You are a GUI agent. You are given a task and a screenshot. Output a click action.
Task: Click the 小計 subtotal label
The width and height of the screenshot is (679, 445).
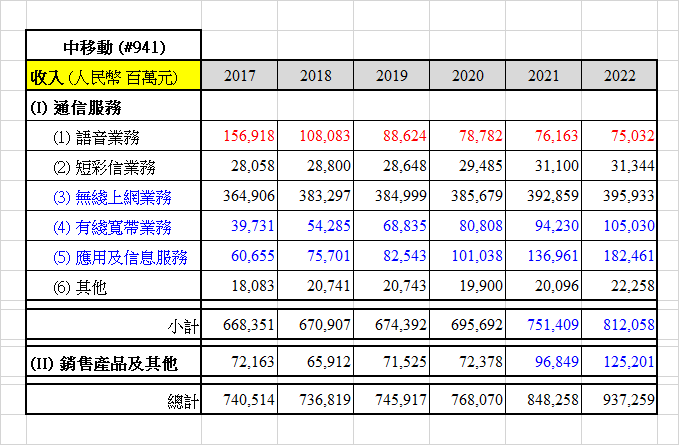[183, 326]
